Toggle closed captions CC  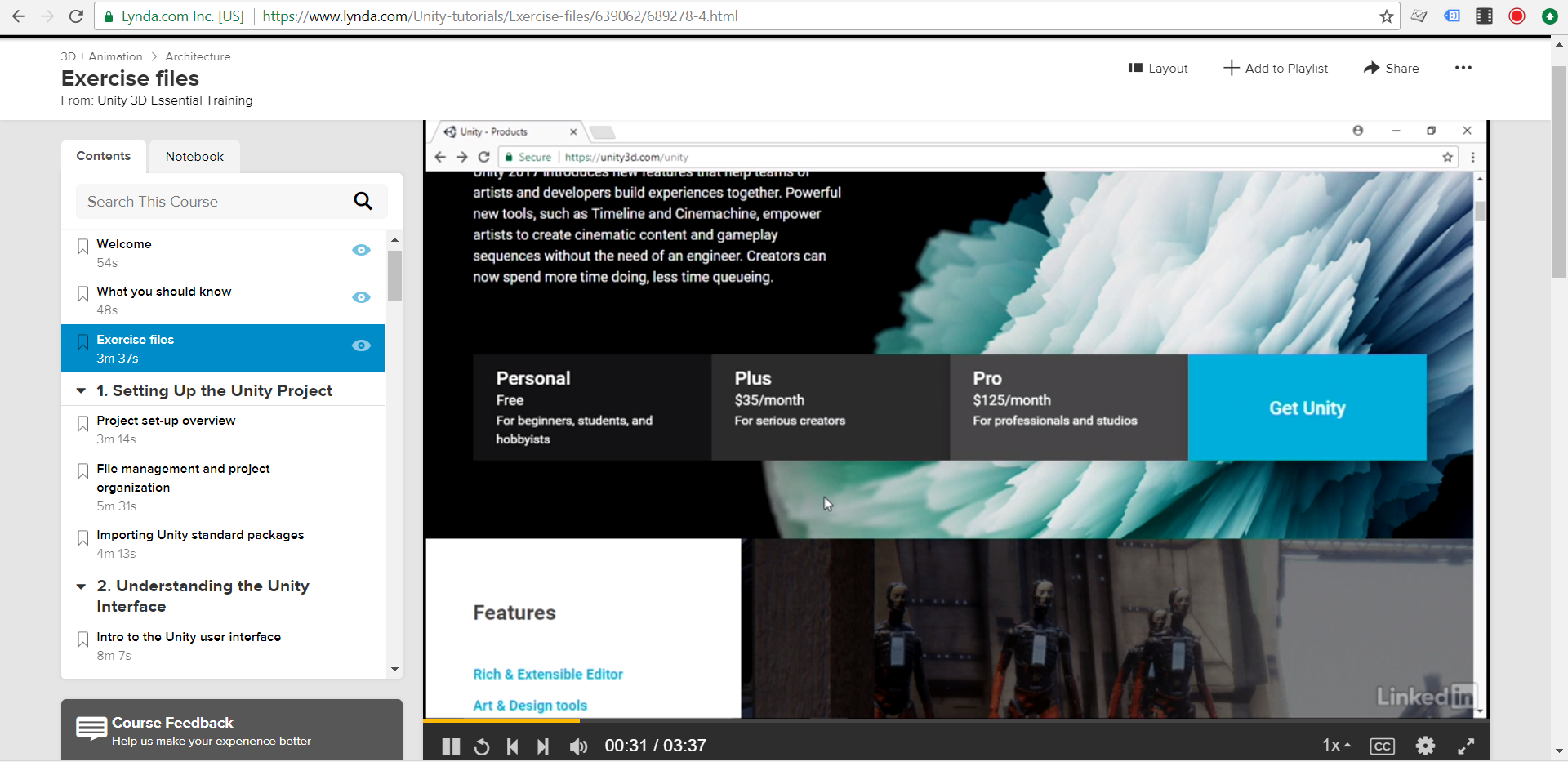(x=1383, y=746)
